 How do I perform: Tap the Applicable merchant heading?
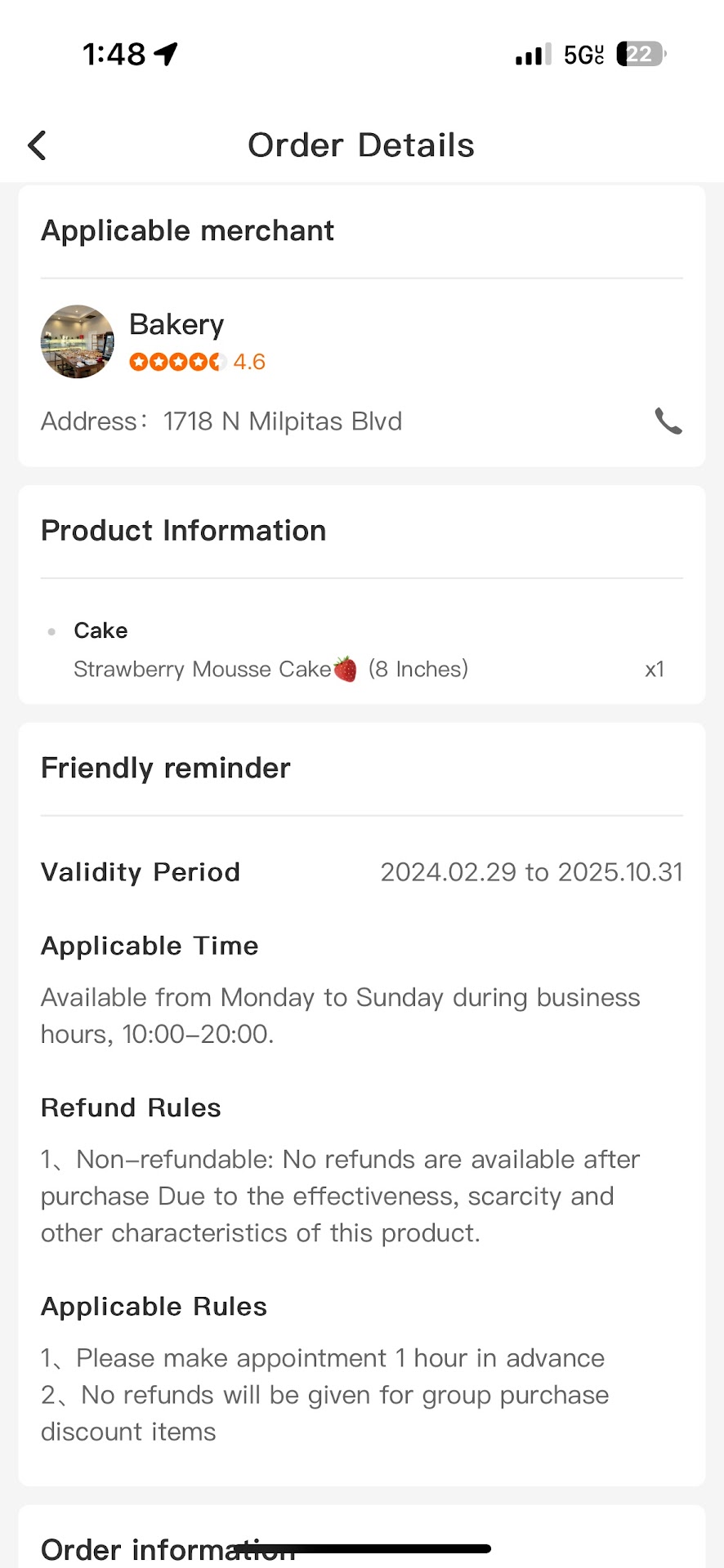click(x=187, y=231)
